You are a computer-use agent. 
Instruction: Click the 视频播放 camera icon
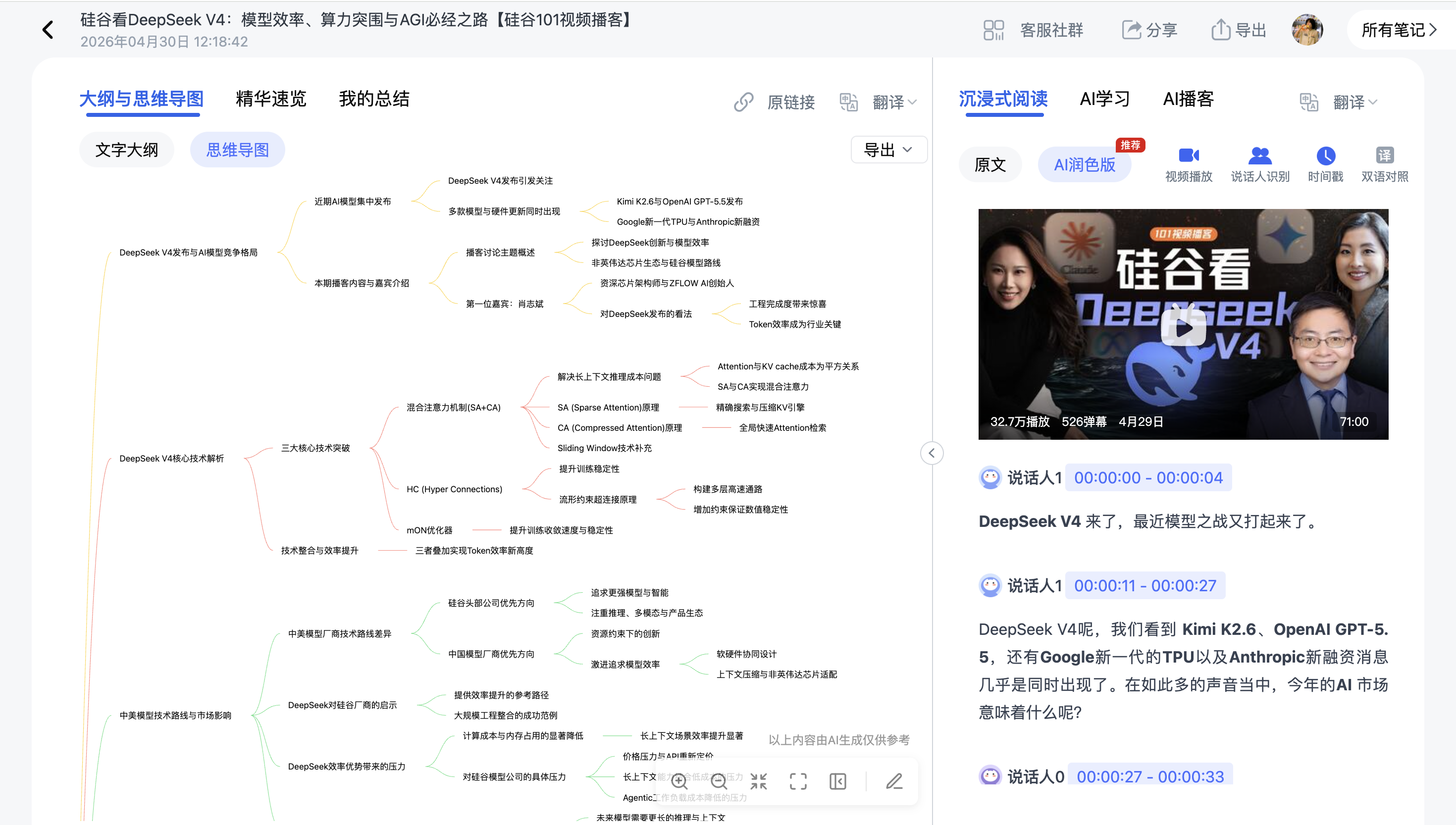click(1189, 155)
